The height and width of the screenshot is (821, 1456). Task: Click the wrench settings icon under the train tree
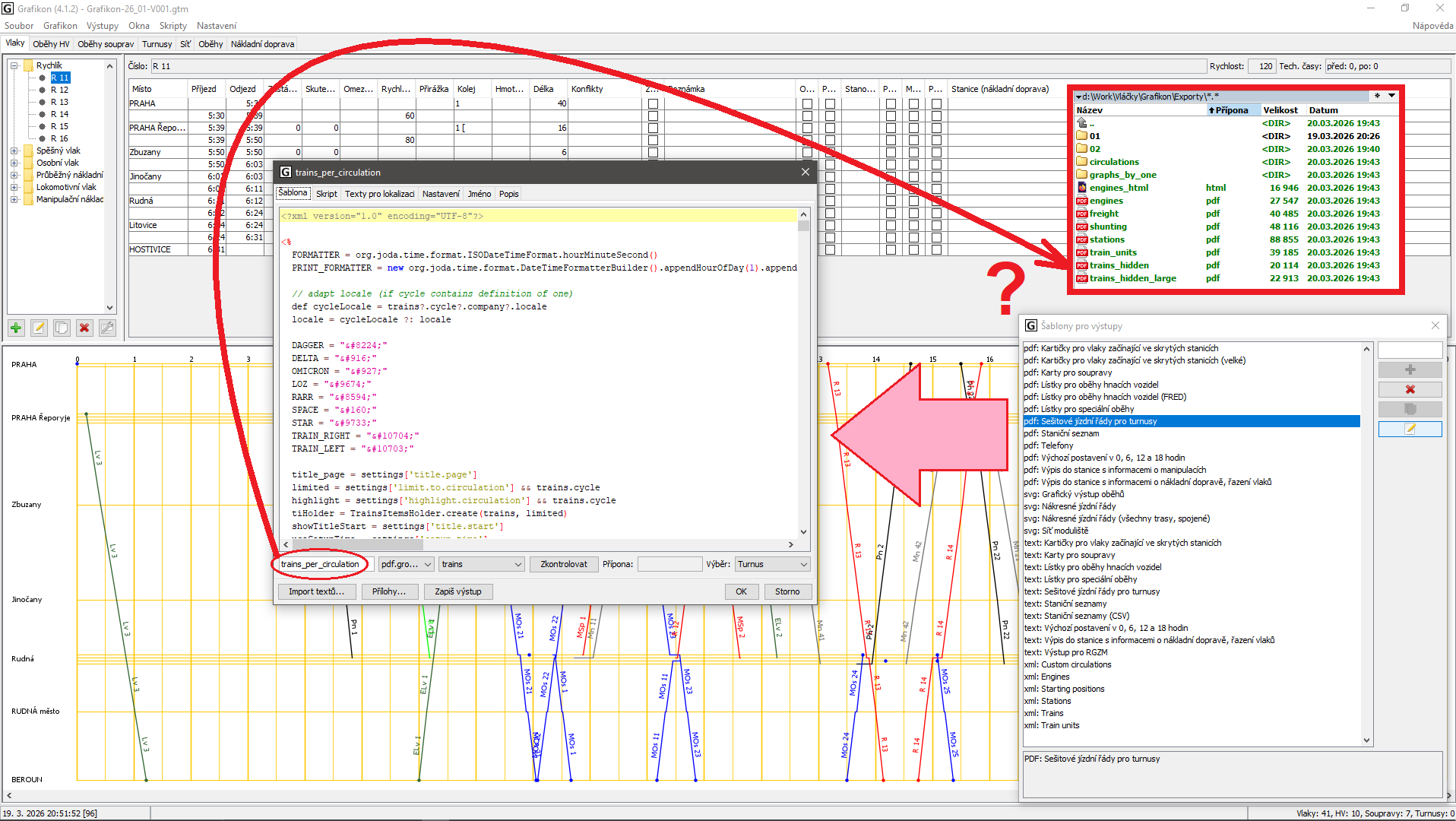pos(107,328)
